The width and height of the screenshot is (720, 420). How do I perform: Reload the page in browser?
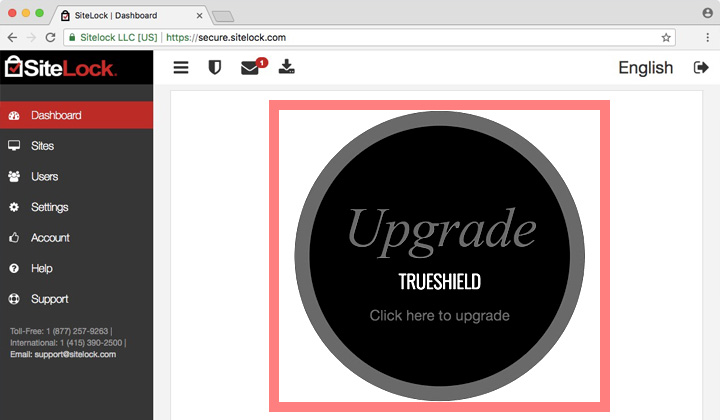click(51, 38)
